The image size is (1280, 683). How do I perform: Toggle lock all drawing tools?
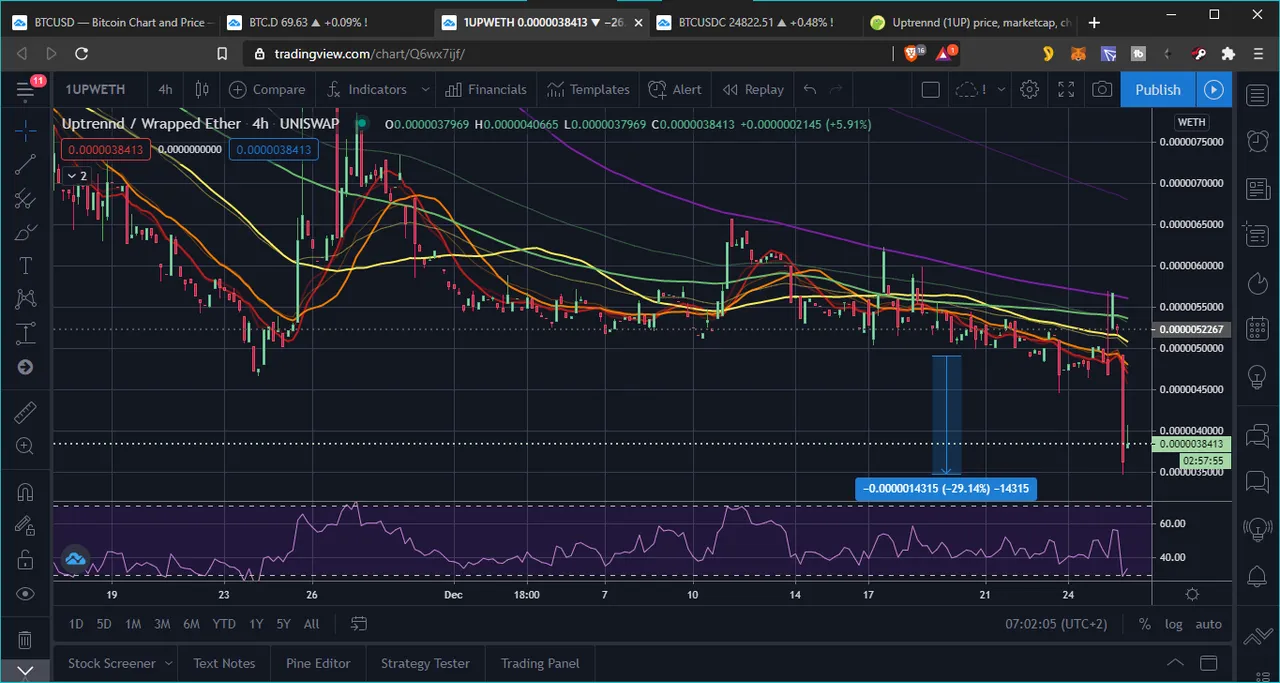click(26, 560)
